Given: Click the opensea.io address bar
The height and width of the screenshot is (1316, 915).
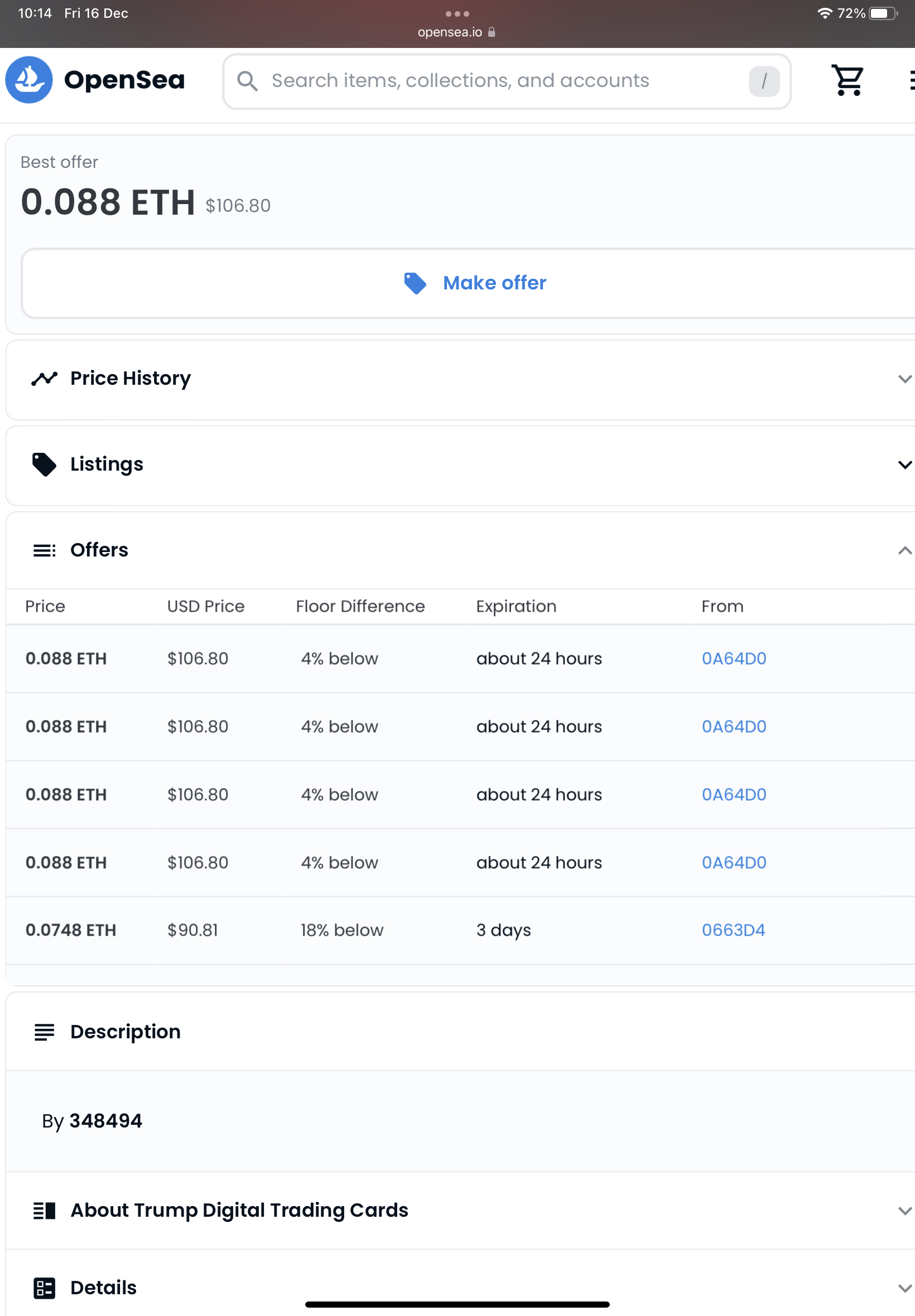Looking at the screenshot, I should [457, 32].
